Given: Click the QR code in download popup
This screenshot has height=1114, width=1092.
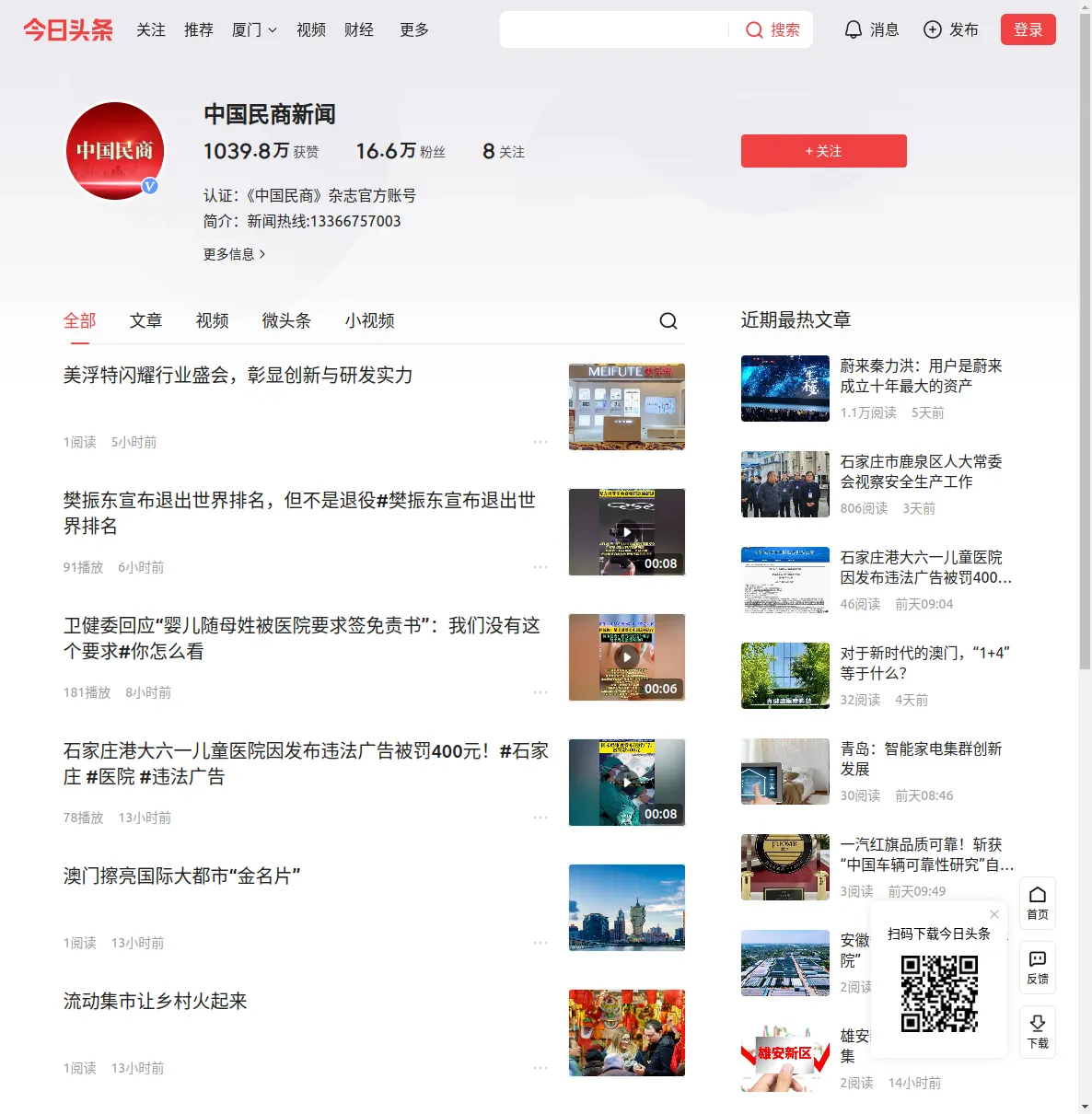Looking at the screenshot, I should coord(939,993).
